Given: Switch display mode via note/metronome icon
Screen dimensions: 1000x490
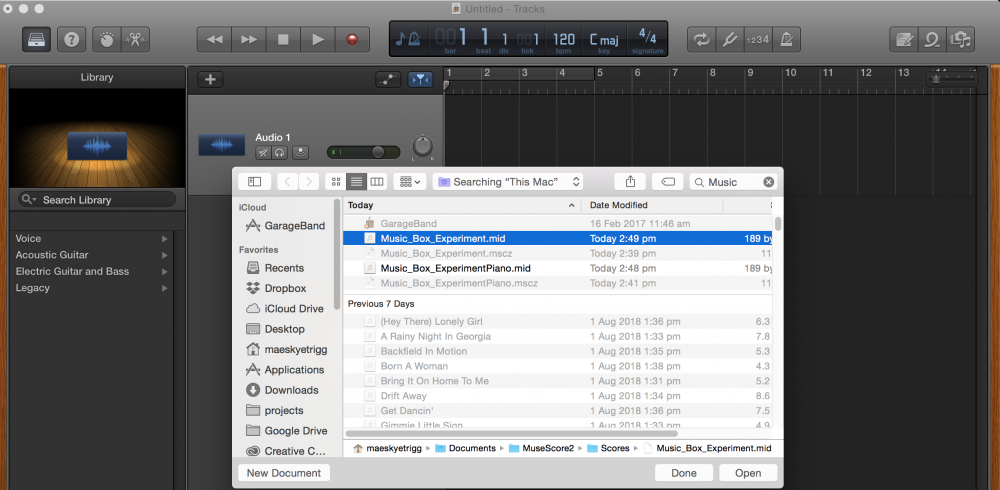Looking at the screenshot, I should pyautogui.click(x=409, y=40).
